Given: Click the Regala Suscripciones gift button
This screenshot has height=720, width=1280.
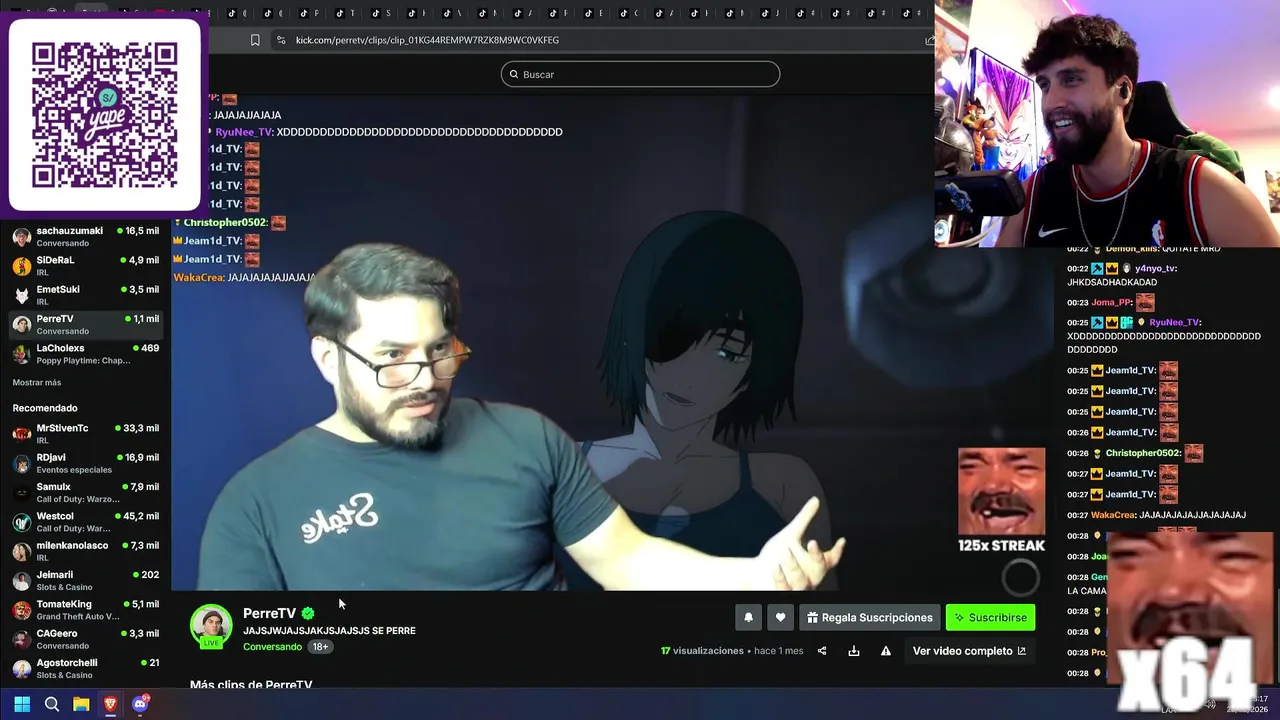Looking at the screenshot, I should (x=870, y=618).
